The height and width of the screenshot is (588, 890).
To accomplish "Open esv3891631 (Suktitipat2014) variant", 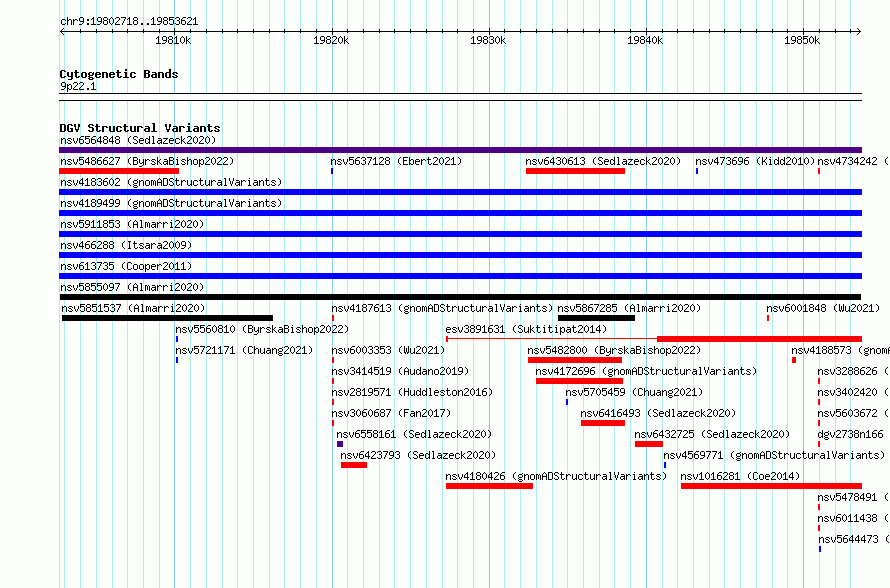I will [526, 329].
